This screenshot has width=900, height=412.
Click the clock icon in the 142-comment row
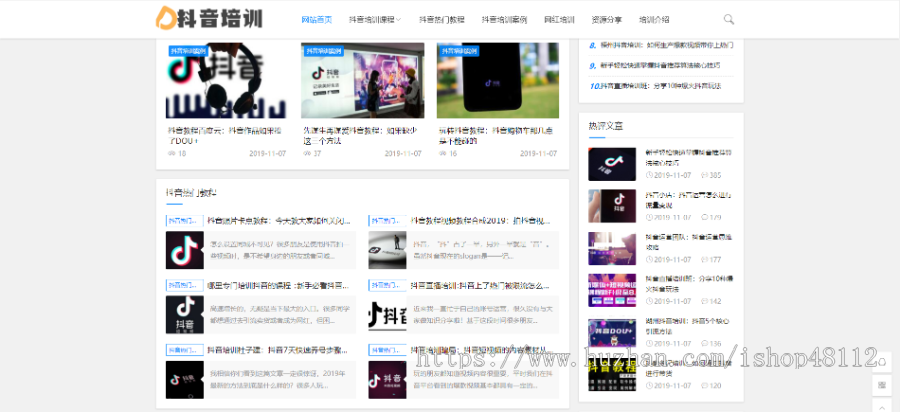click(649, 301)
